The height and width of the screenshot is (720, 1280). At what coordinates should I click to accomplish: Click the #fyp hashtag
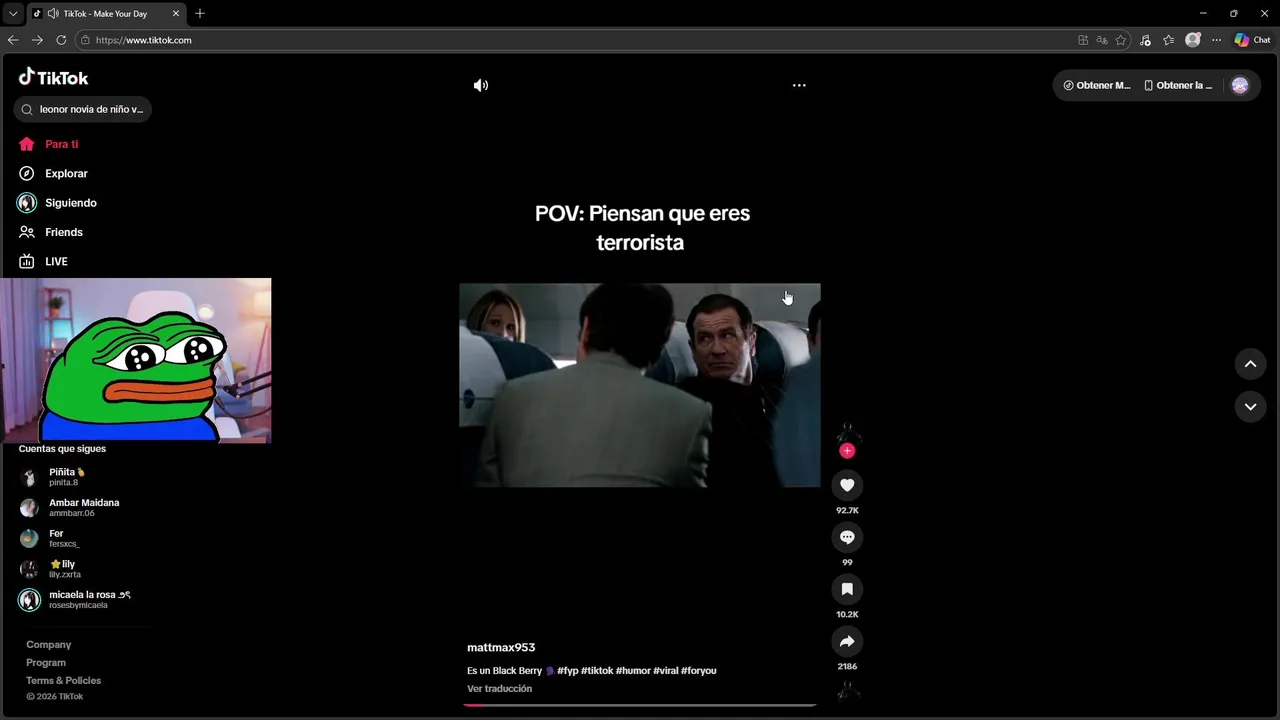pos(568,671)
